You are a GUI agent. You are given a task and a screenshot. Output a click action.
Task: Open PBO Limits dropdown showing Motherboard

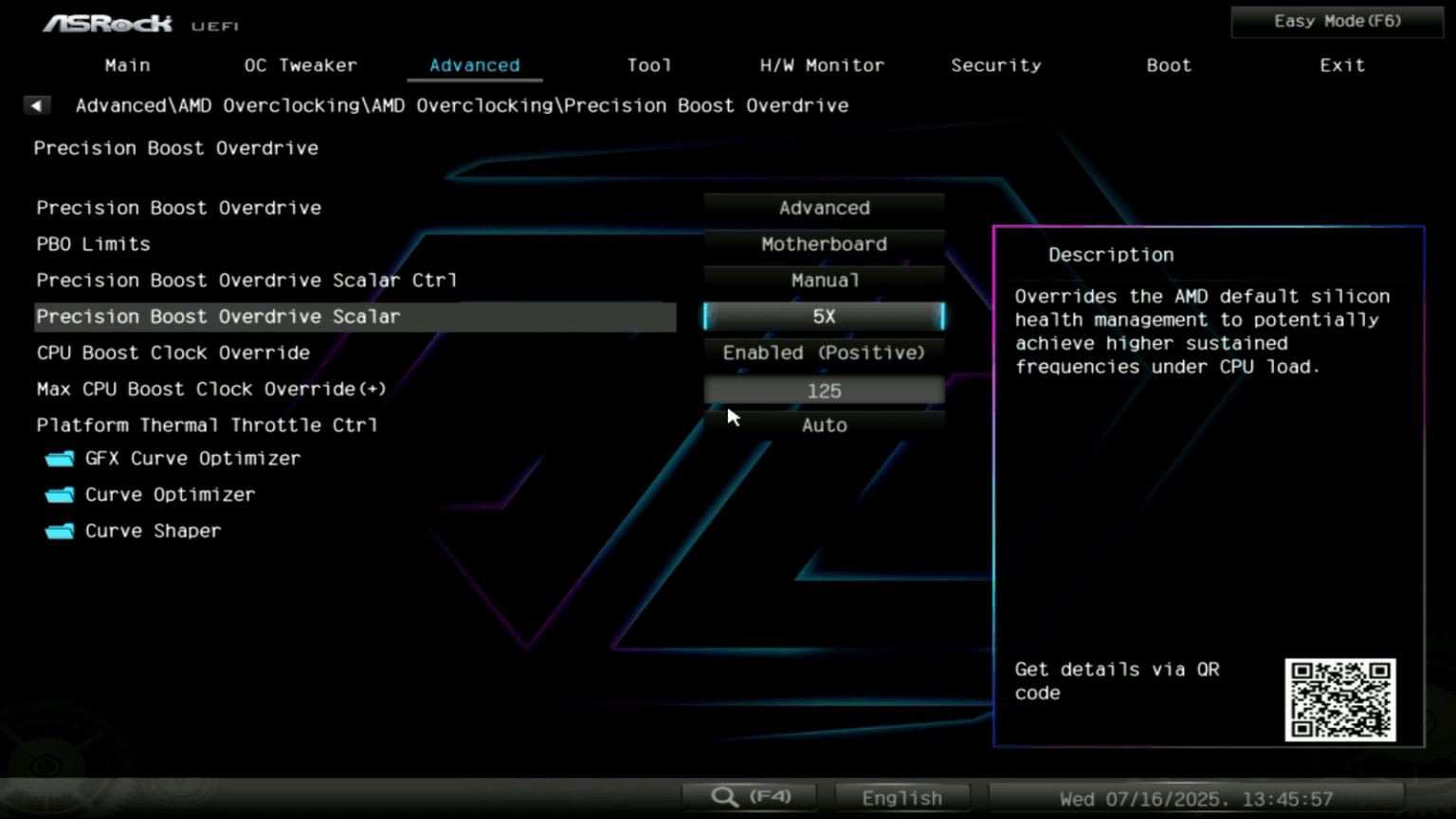coord(824,244)
